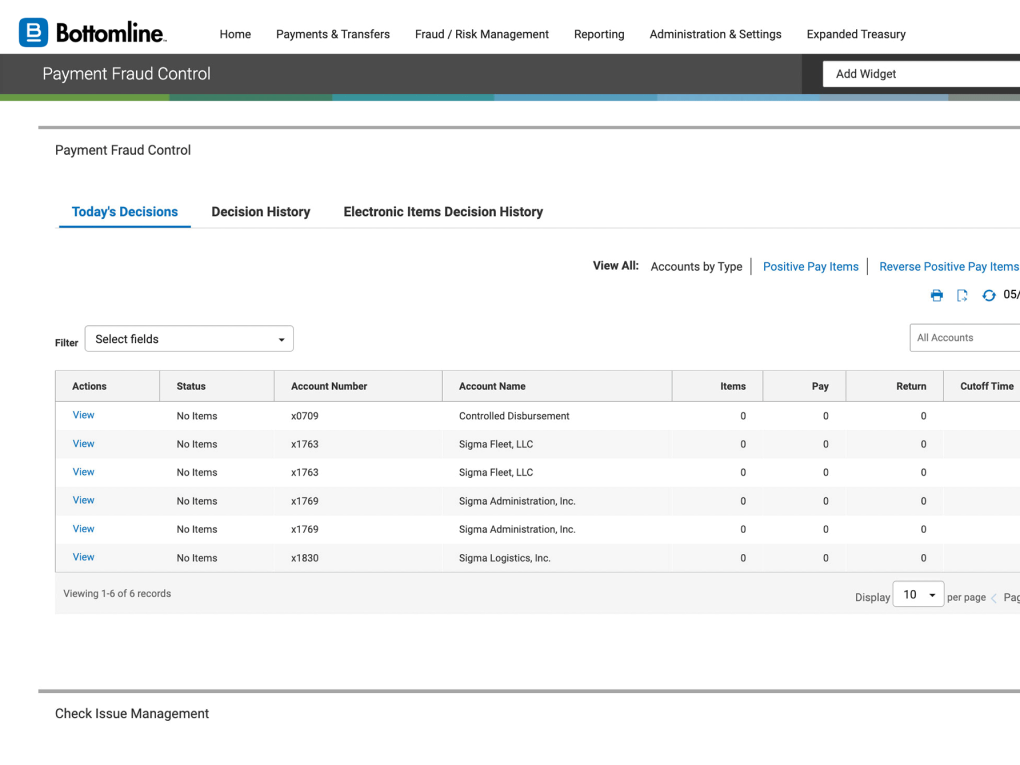Click the export icon next to print

962,295
